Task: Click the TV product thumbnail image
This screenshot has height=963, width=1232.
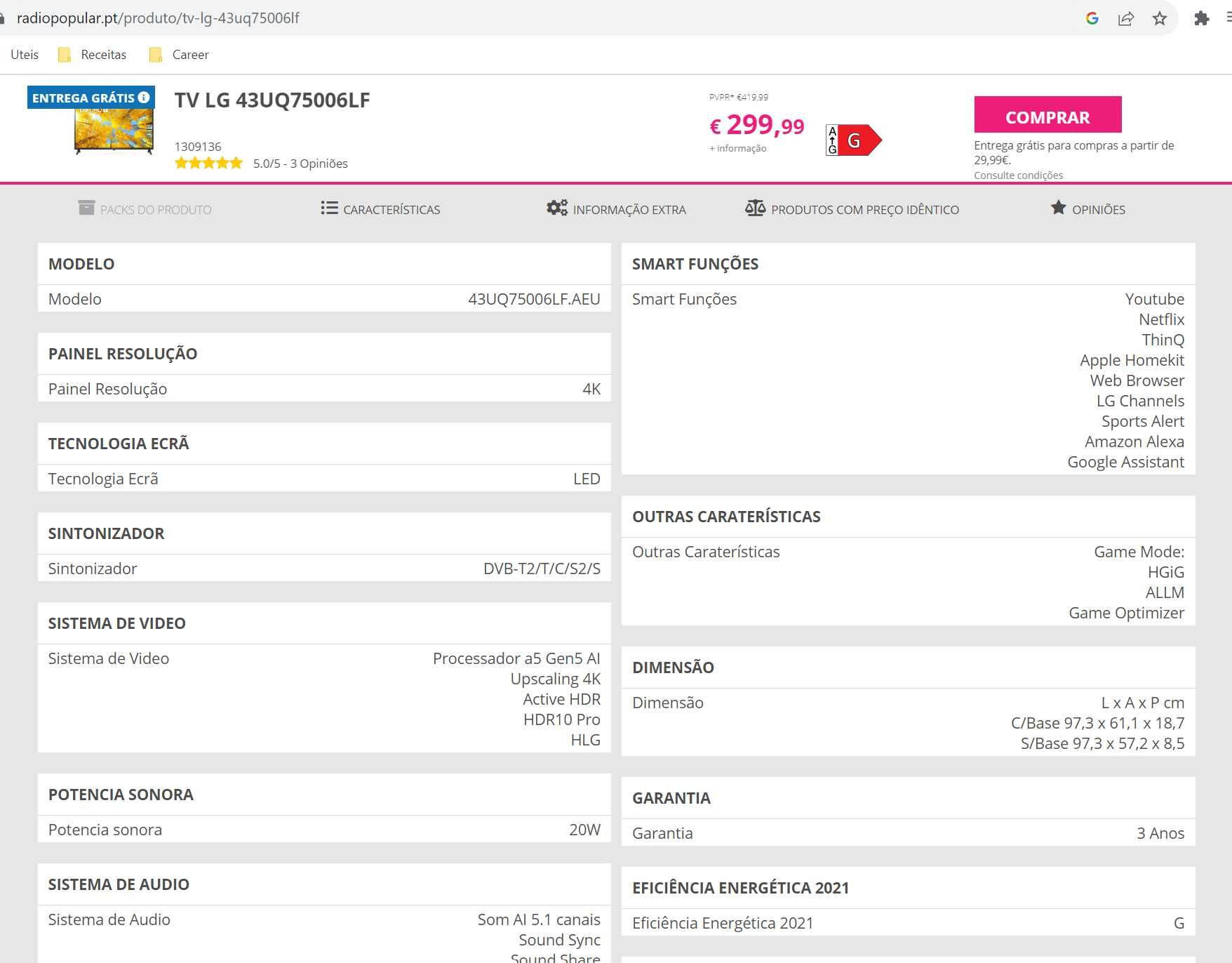Action: 114,131
